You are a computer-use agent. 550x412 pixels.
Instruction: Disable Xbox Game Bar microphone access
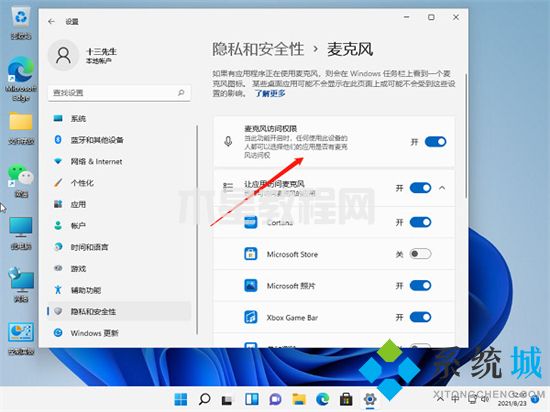pos(420,317)
